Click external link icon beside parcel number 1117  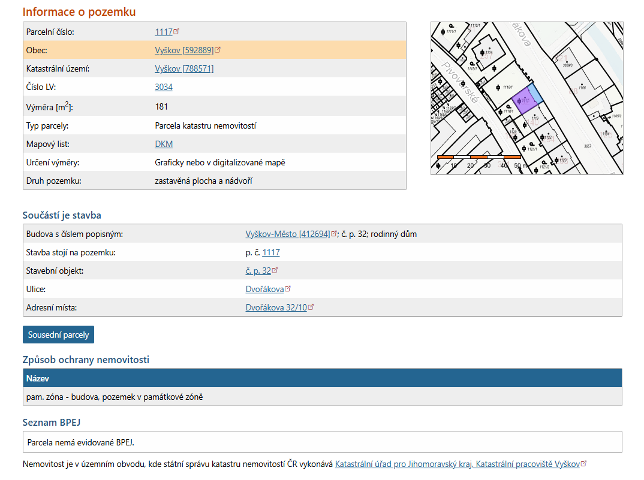point(176,31)
